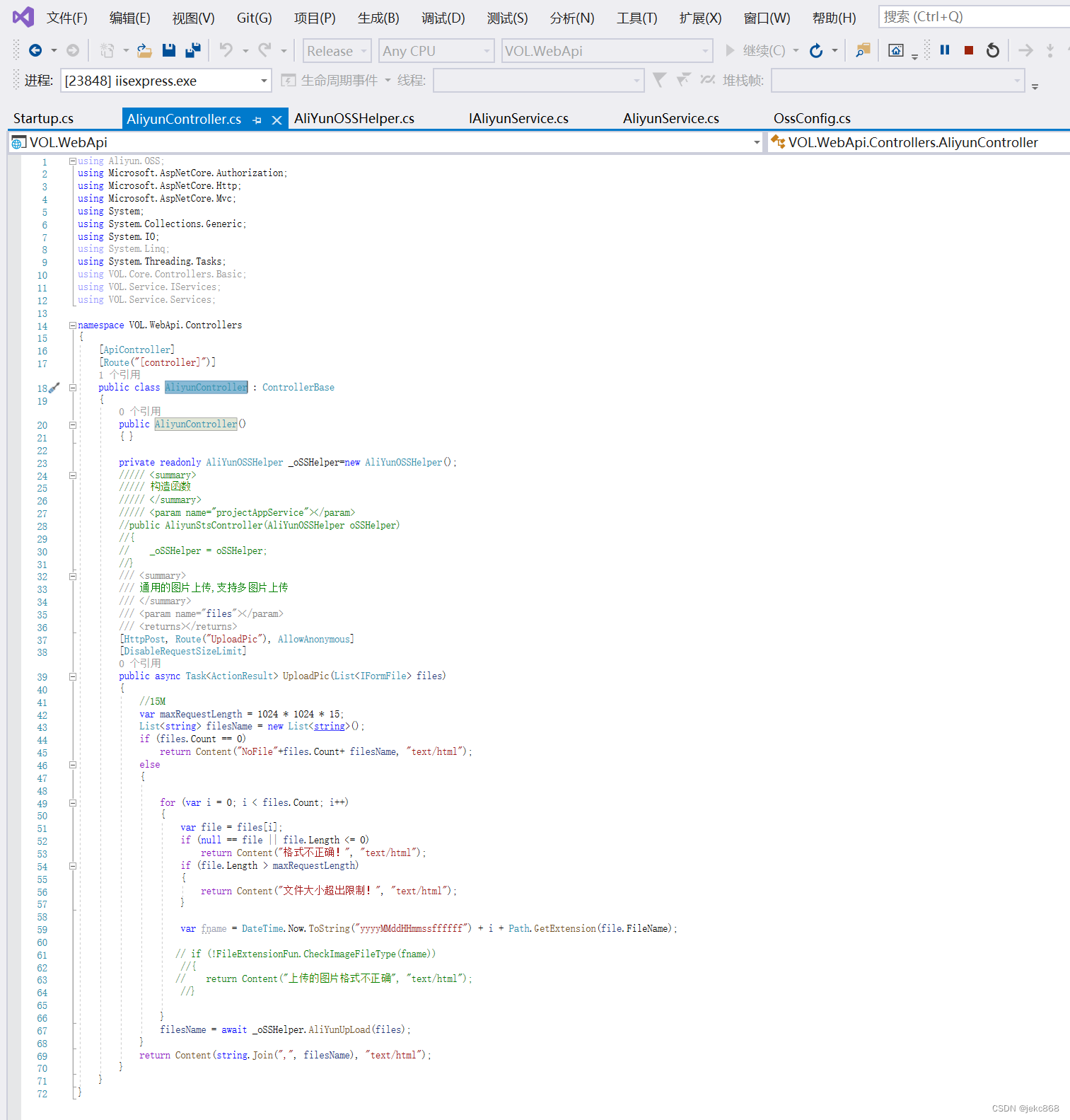Open the 工具(T) menu
This screenshot has height=1120, width=1070.
(x=636, y=18)
